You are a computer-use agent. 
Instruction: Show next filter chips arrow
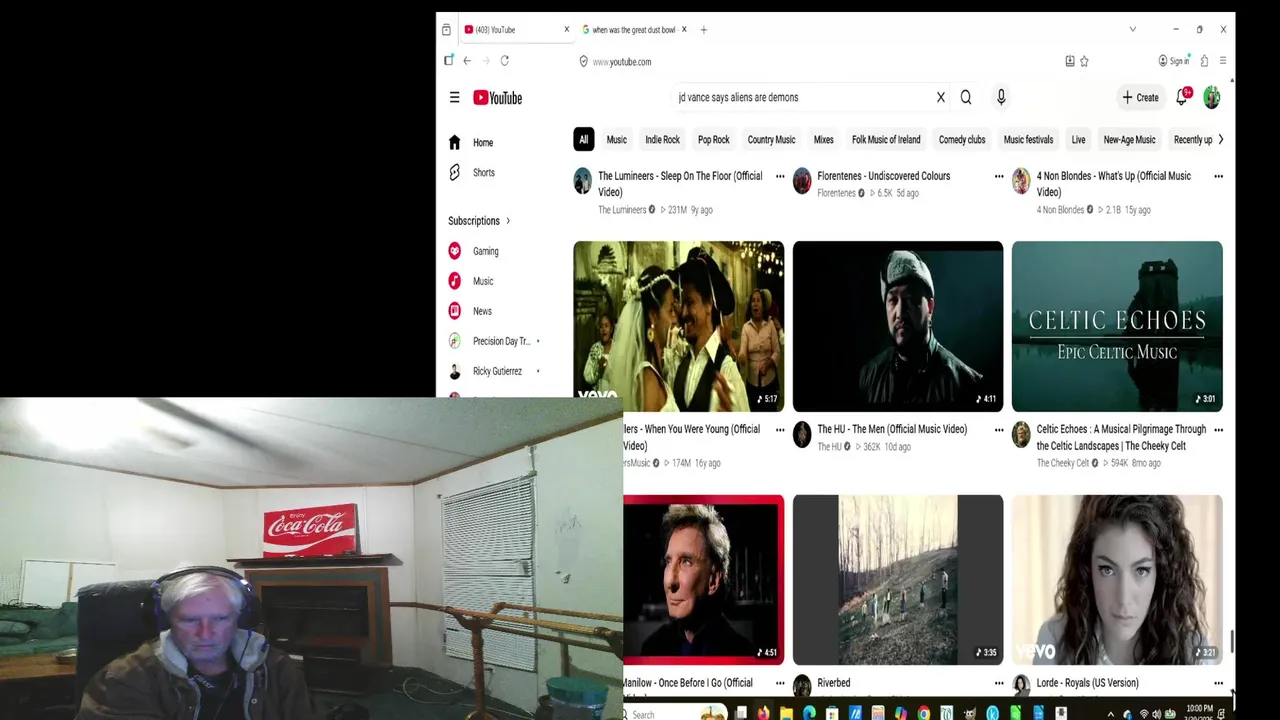tap(1220, 140)
